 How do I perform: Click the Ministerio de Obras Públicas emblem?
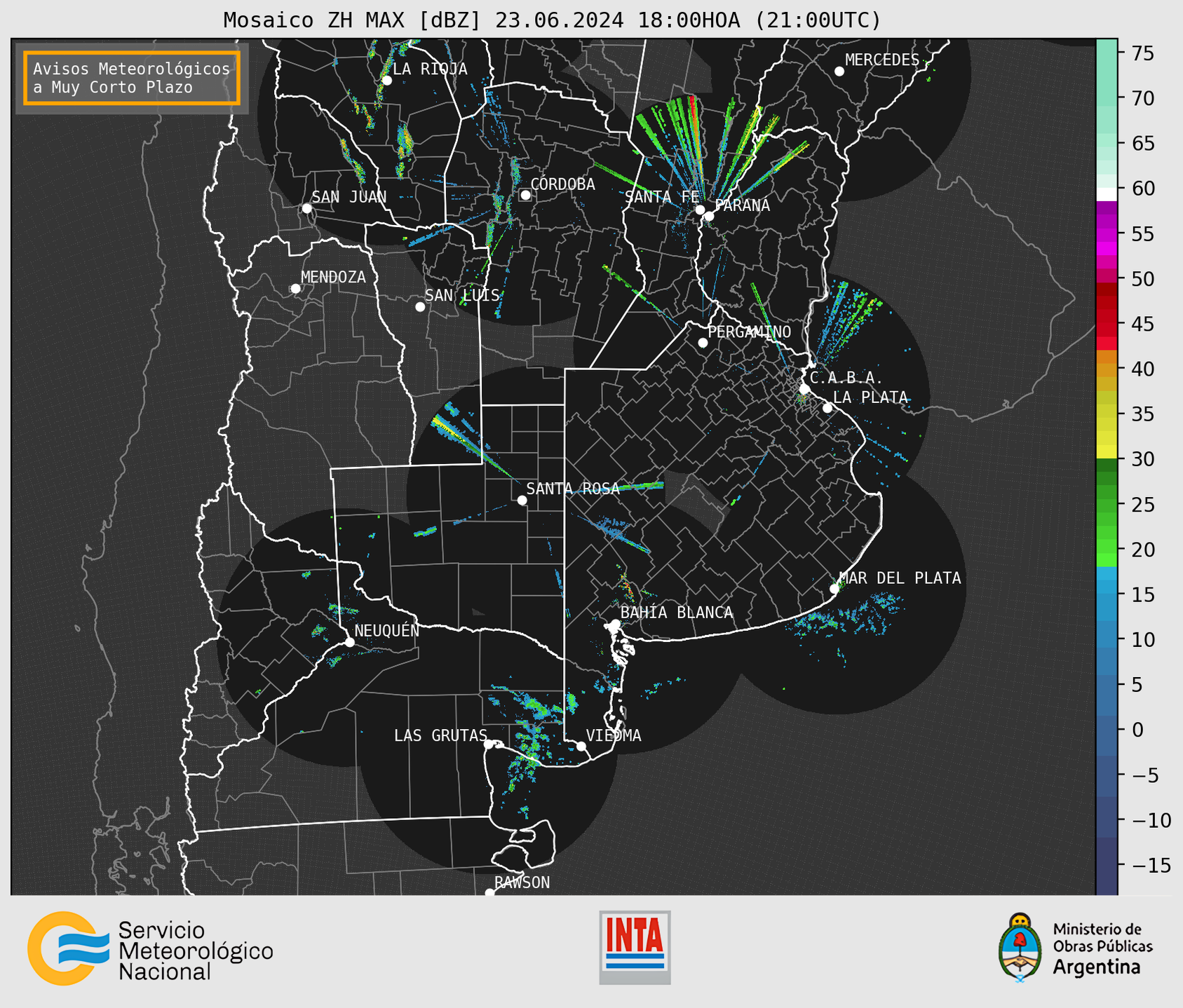(1020, 947)
